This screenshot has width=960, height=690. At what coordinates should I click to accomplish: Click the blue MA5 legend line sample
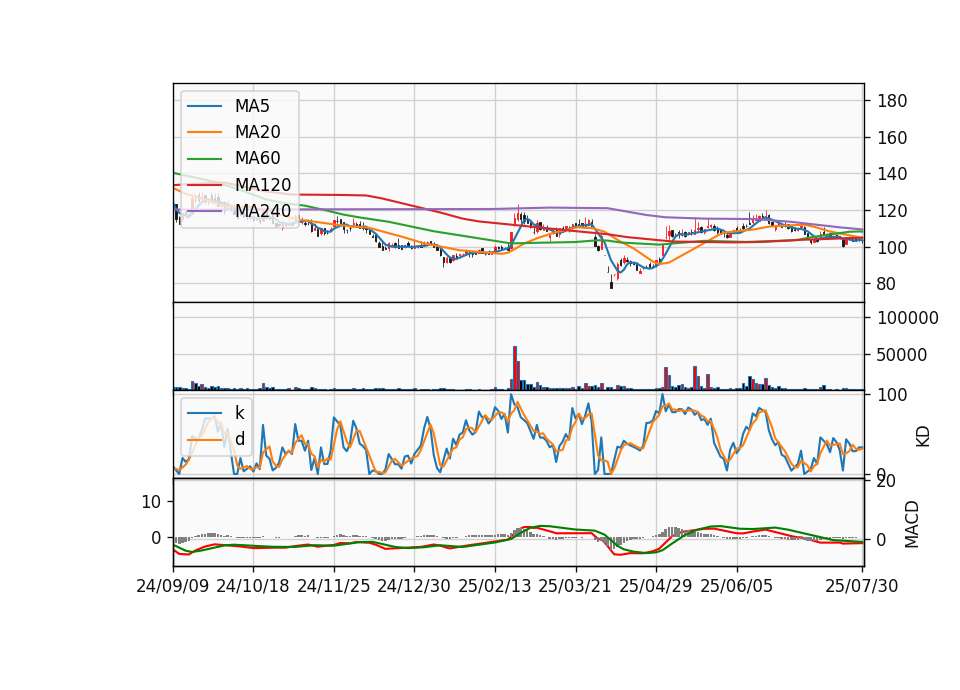pyautogui.click(x=204, y=107)
